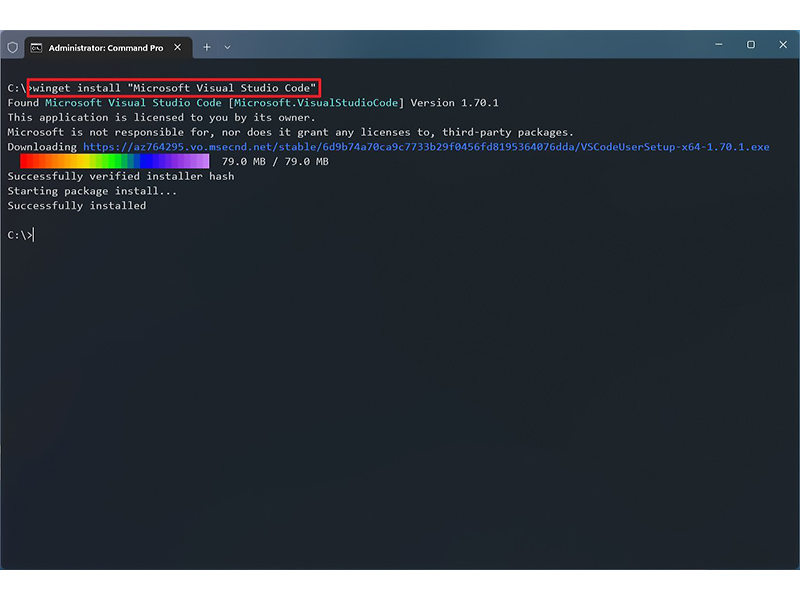Click the winget install command text
The image size is (800, 600).
tap(174, 88)
